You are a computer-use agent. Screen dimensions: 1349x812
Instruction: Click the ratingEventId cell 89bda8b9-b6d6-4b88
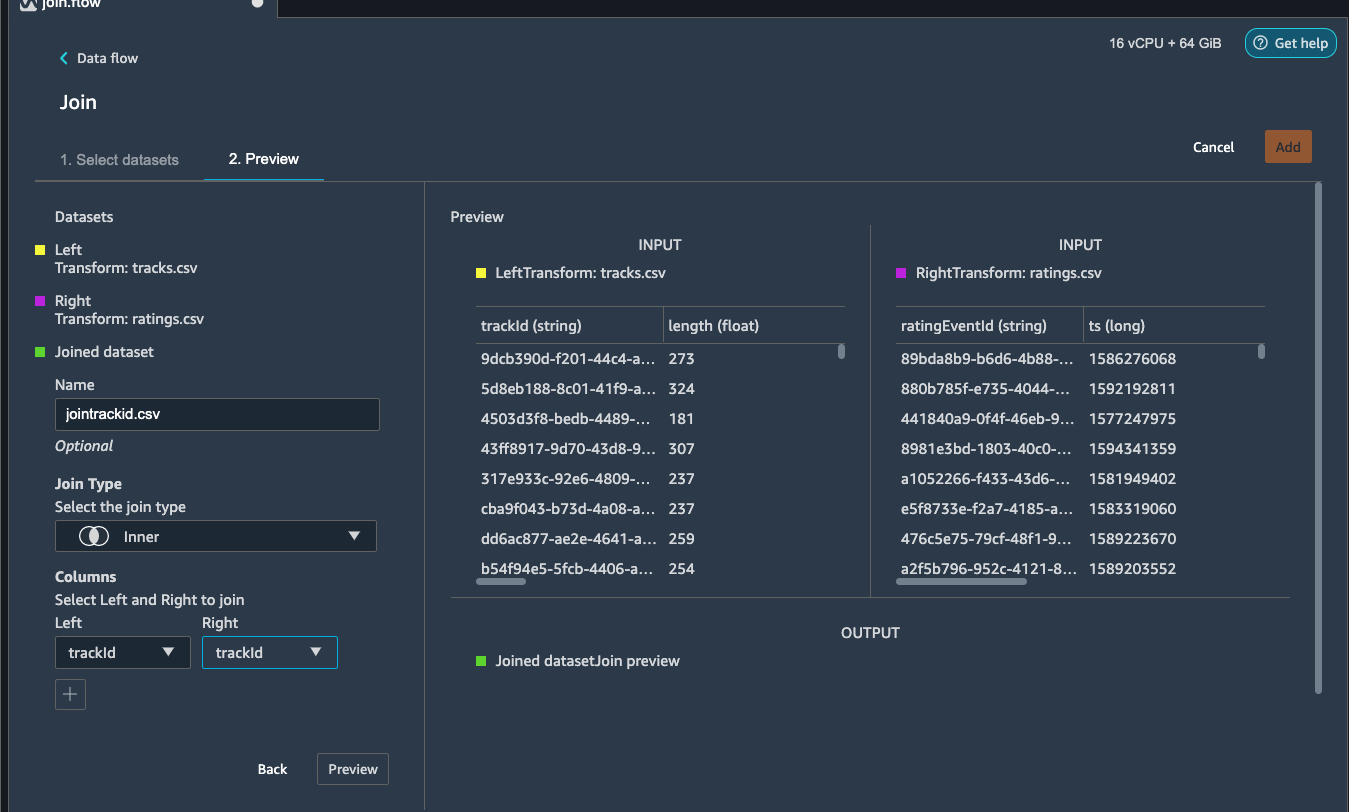pyautogui.click(x=989, y=358)
